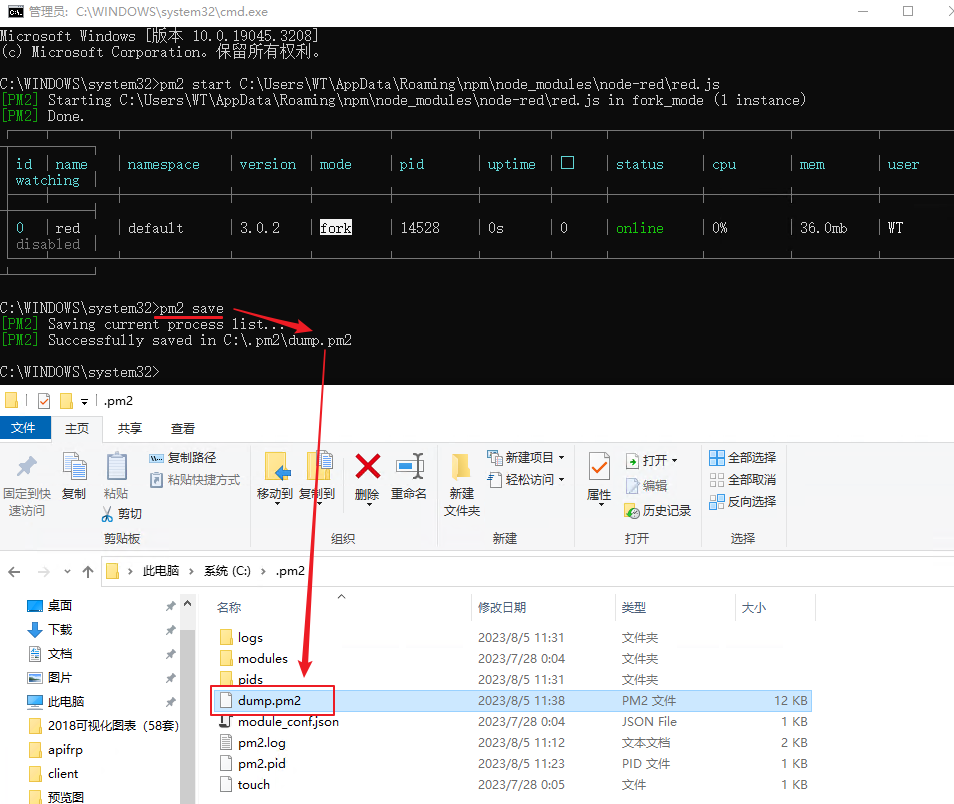Select the touch file
Viewport: 954px width, 804px height.
(x=254, y=785)
